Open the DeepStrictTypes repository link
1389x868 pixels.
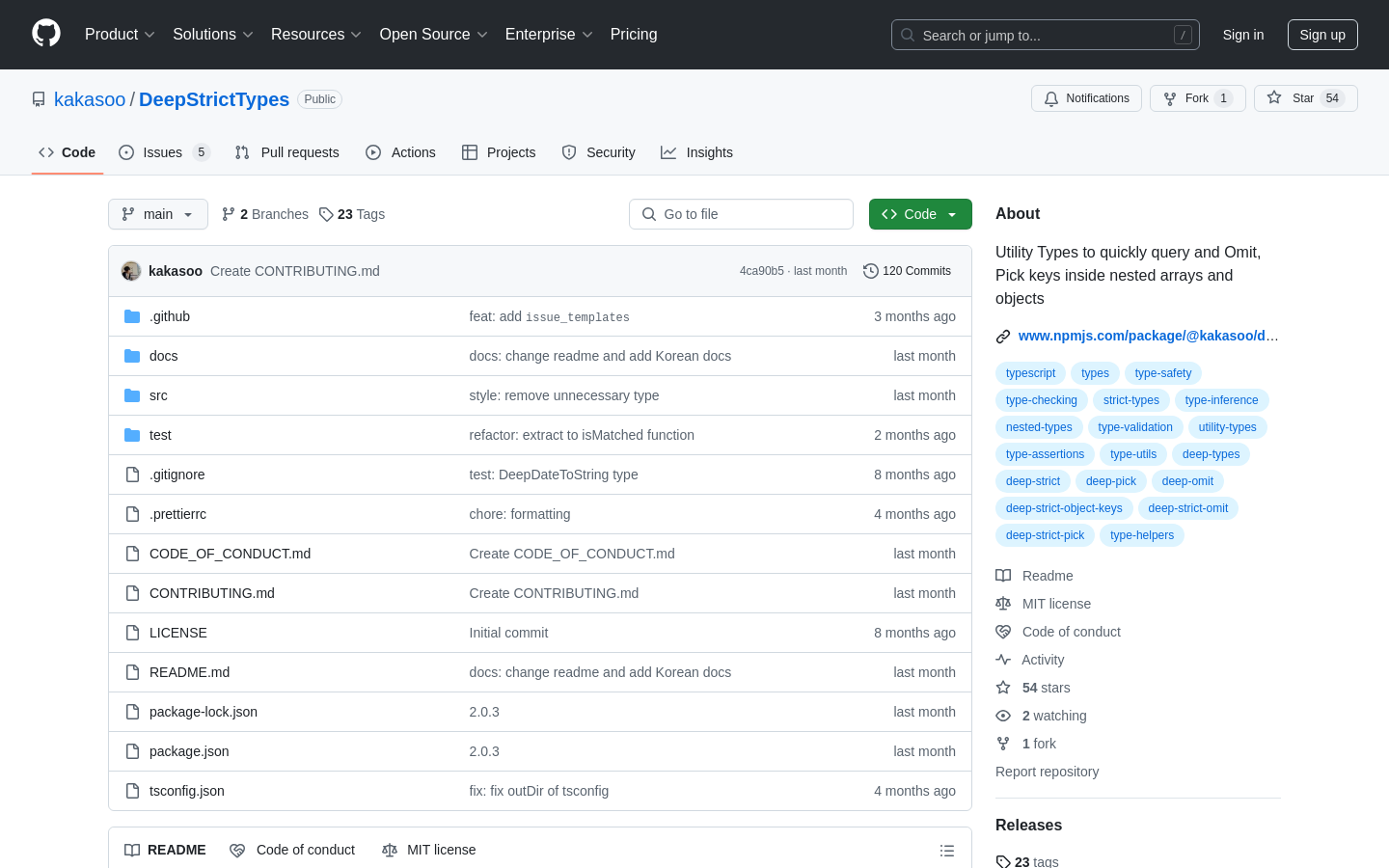214,99
